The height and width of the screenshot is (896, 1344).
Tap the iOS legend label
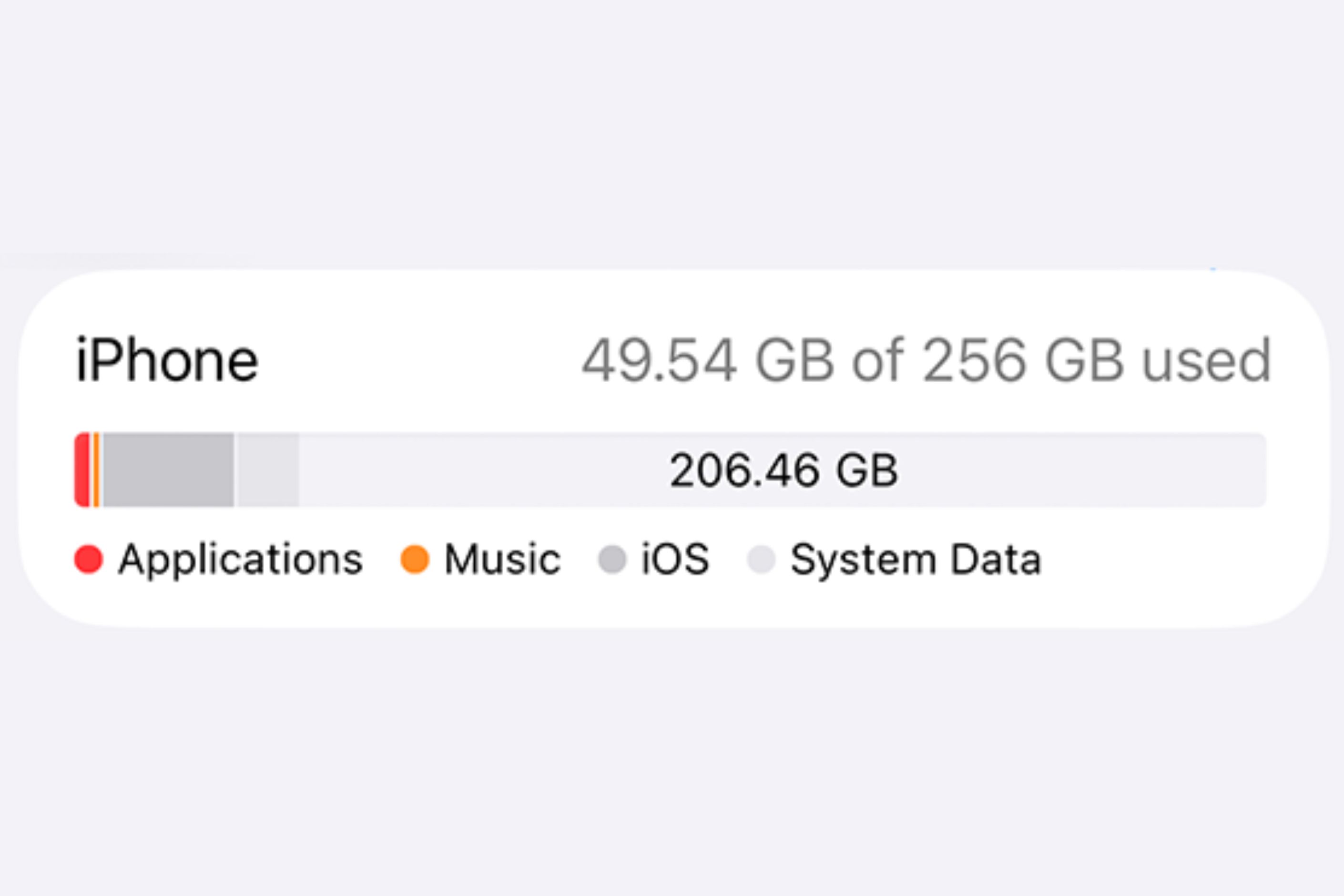675,559
